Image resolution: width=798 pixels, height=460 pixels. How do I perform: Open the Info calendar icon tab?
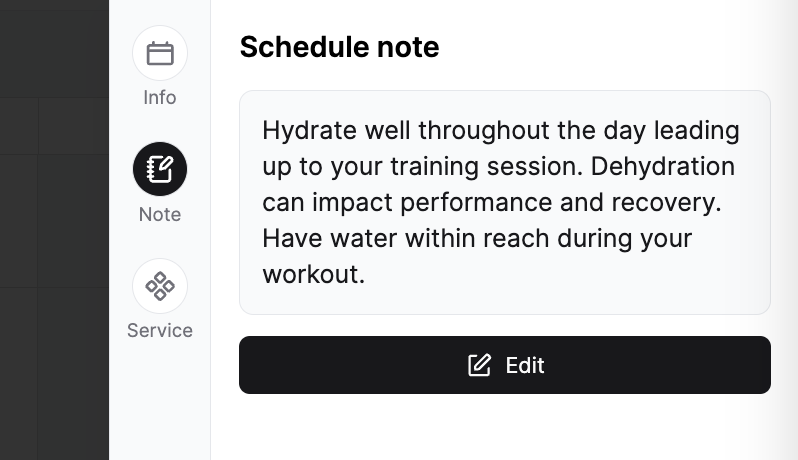[160, 53]
